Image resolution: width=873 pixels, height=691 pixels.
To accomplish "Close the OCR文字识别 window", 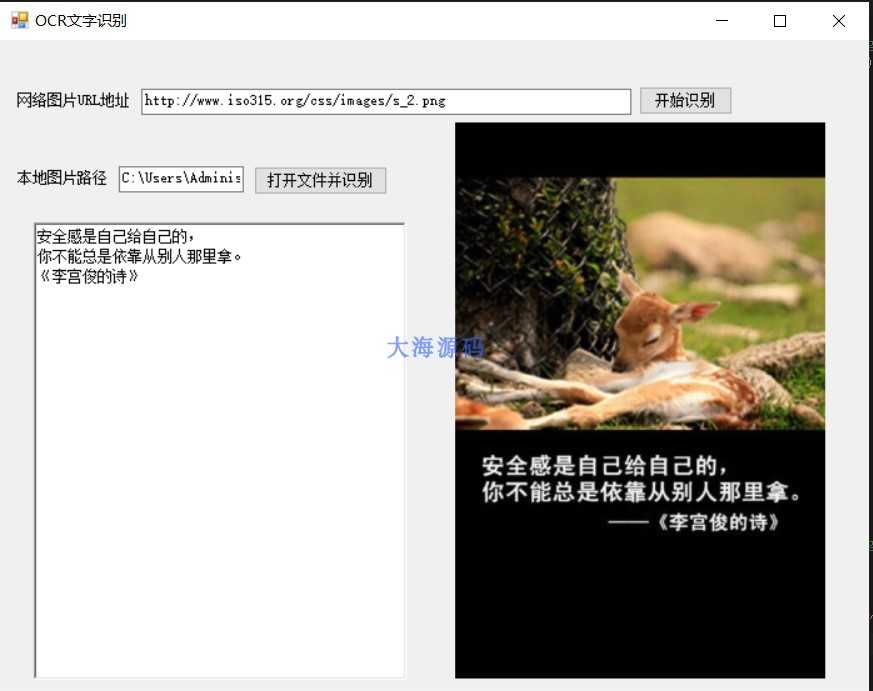I will pyautogui.click(x=838, y=21).
